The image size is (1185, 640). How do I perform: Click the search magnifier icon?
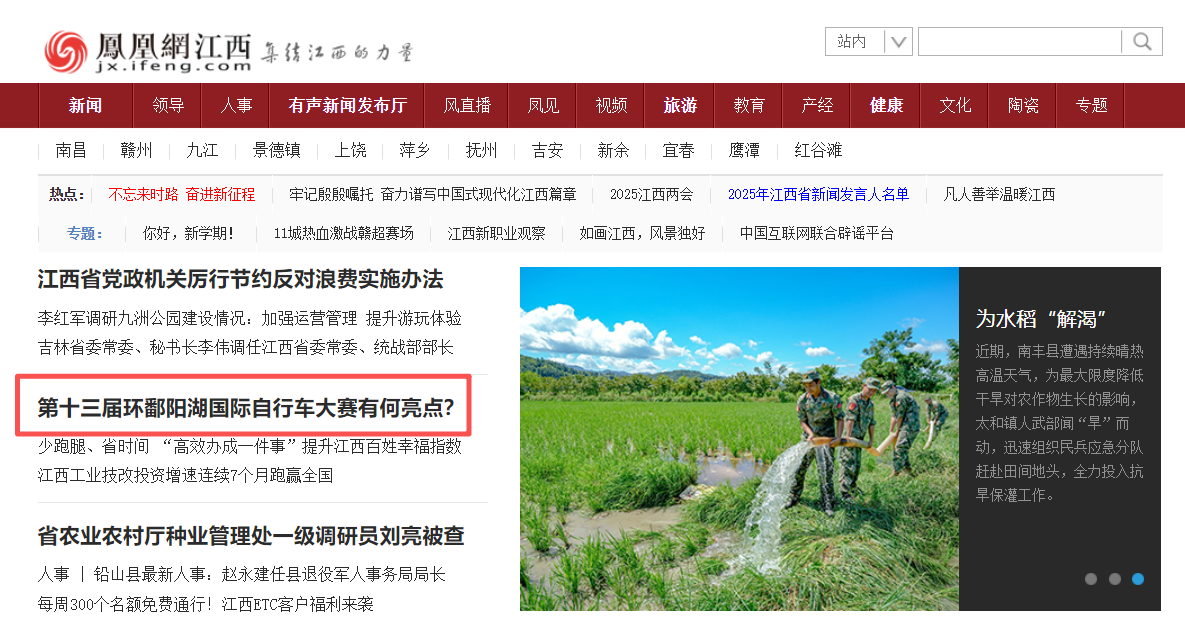[1142, 42]
